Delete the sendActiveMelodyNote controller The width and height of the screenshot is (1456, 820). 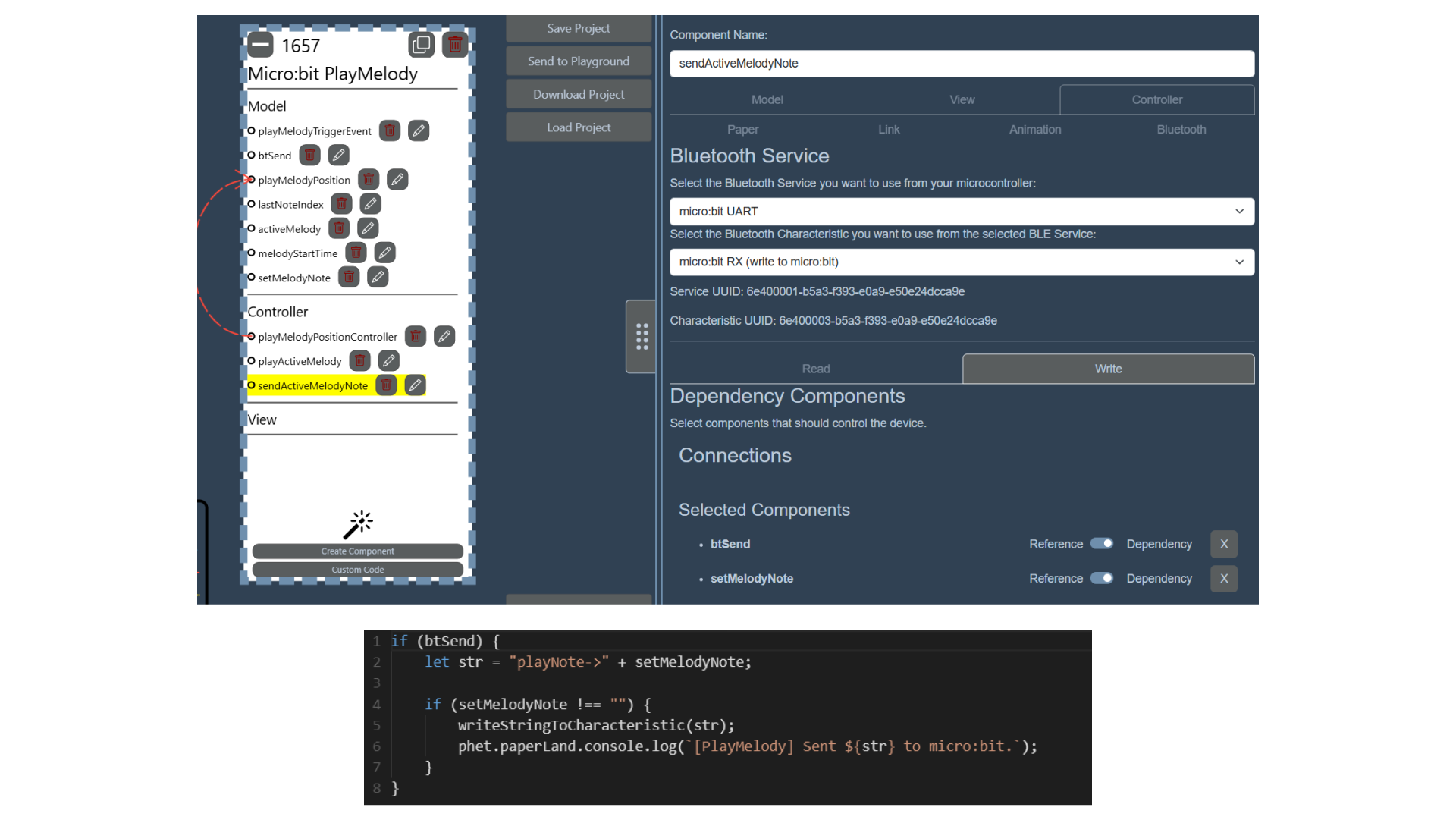[x=386, y=385]
